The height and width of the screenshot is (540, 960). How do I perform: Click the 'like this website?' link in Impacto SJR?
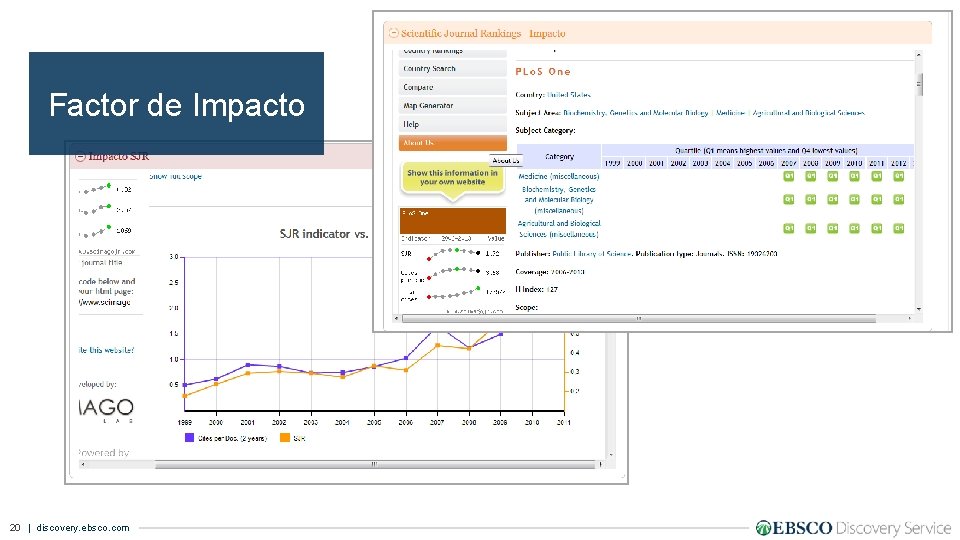tap(106, 350)
